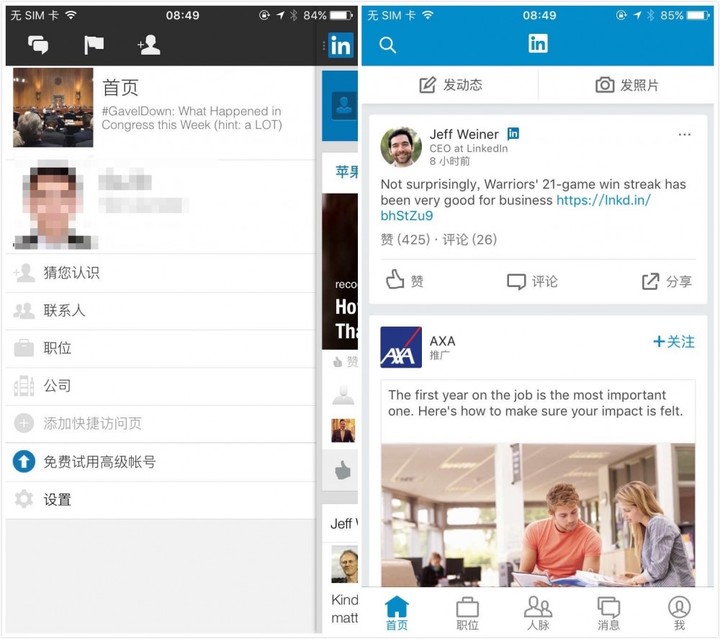Switch to the 人脉 tab in bottom bar

pyautogui.click(x=538, y=612)
